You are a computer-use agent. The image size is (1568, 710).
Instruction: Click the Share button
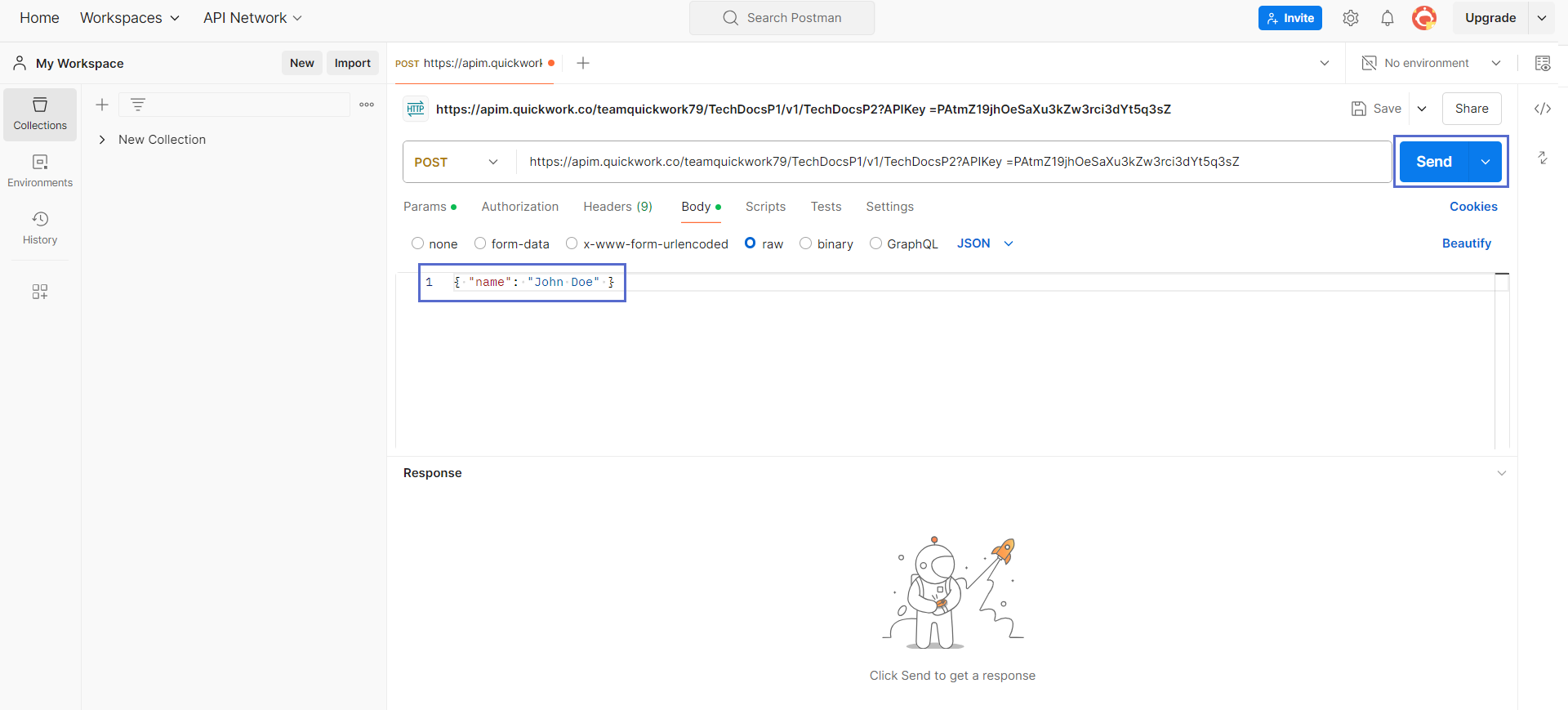[x=1472, y=109]
